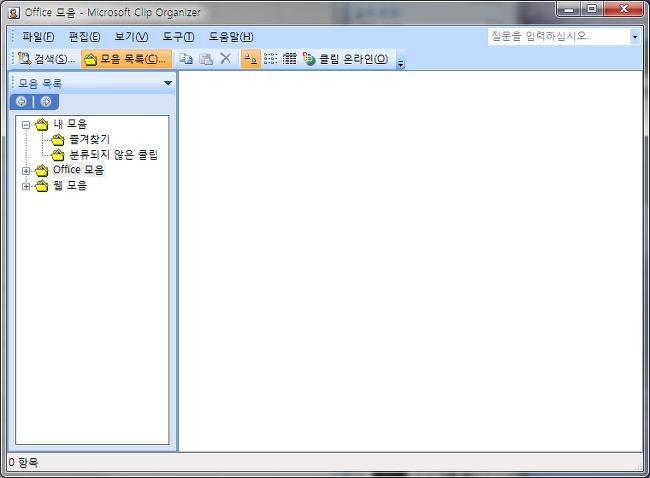Screen dimensions: 650x478
Task: Click the 0 항목 status bar text
Action: click(x=23, y=462)
